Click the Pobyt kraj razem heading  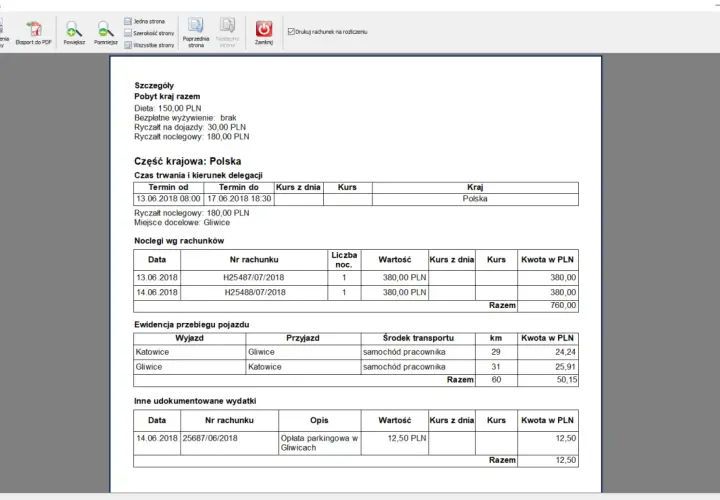coord(167,96)
